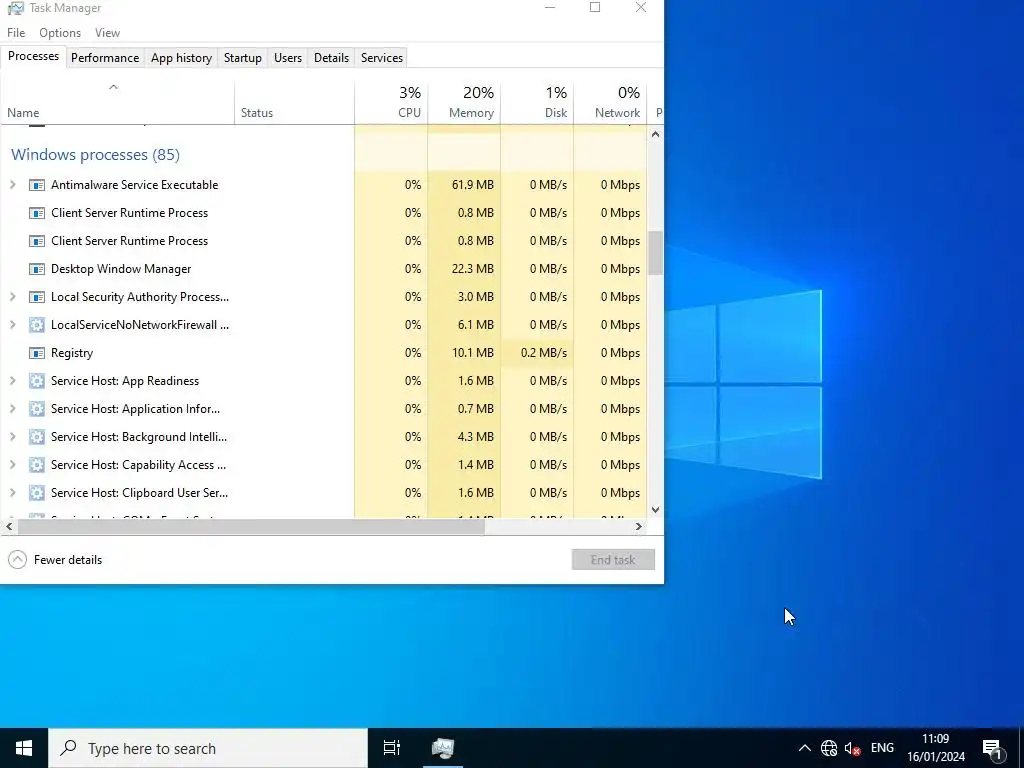This screenshot has height=768, width=1024.
Task: Sort processes by the Name column
Action: [x=118, y=103]
